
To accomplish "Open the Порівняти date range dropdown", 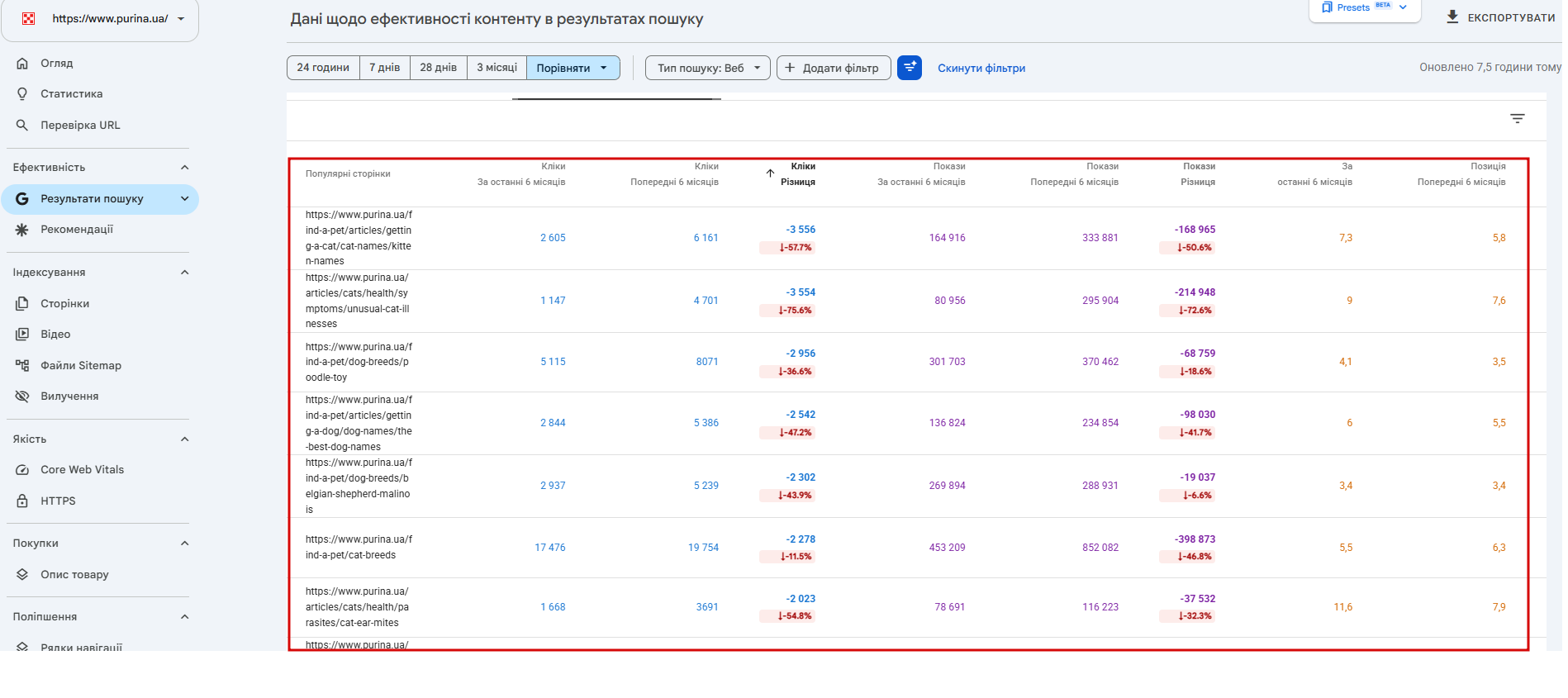I will click(x=573, y=68).
